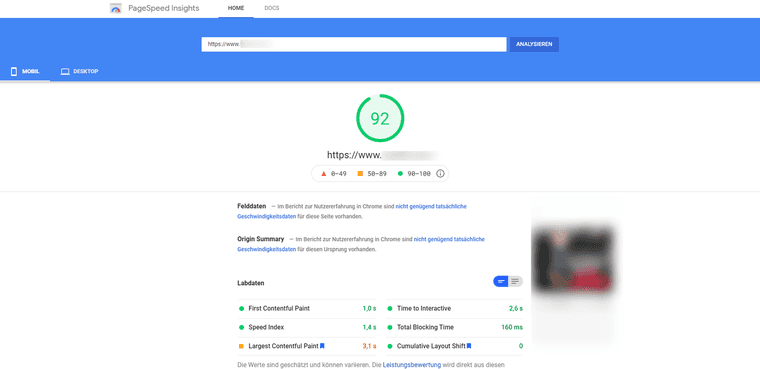Click the green dot before Cumulative Layout Shift

390,346
